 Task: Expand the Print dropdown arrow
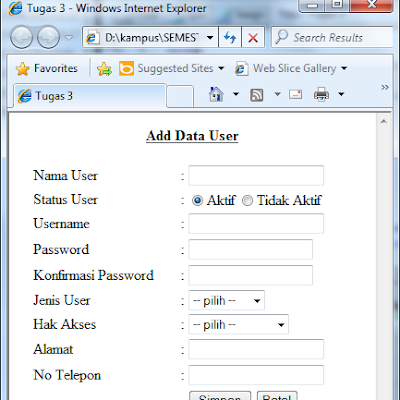(x=341, y=94)
